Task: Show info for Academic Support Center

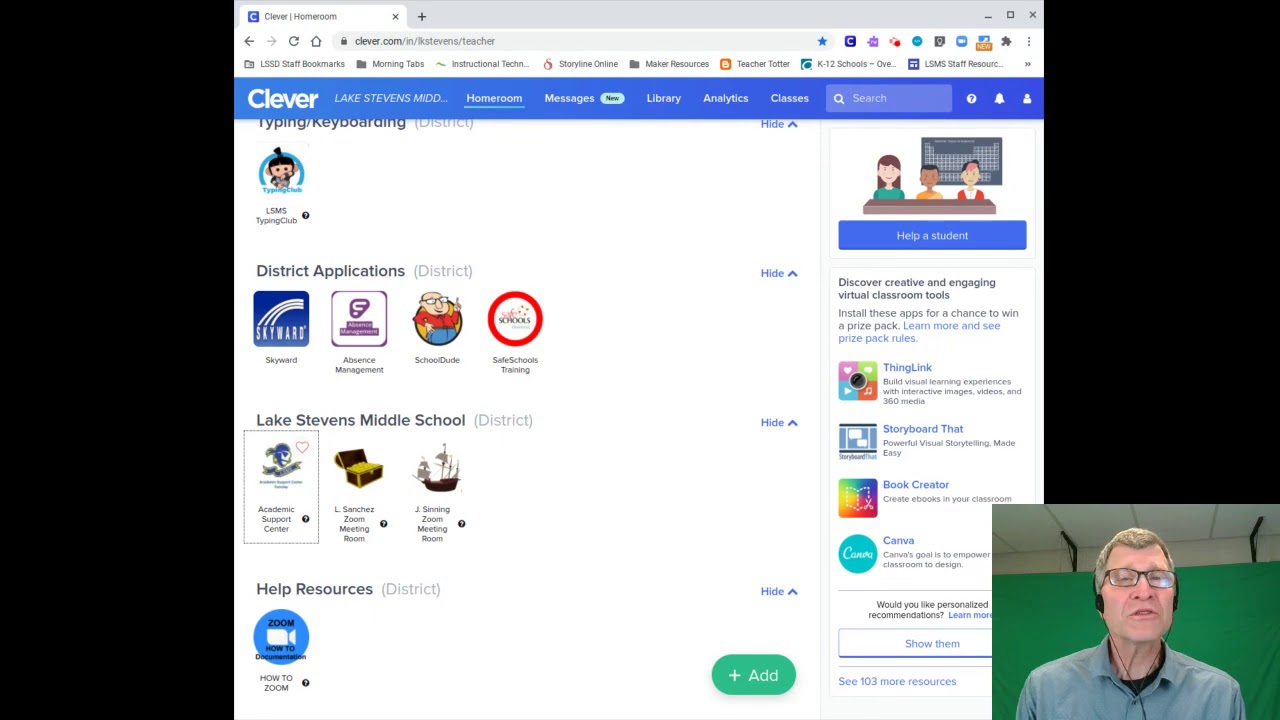Action: click(306, 519)
